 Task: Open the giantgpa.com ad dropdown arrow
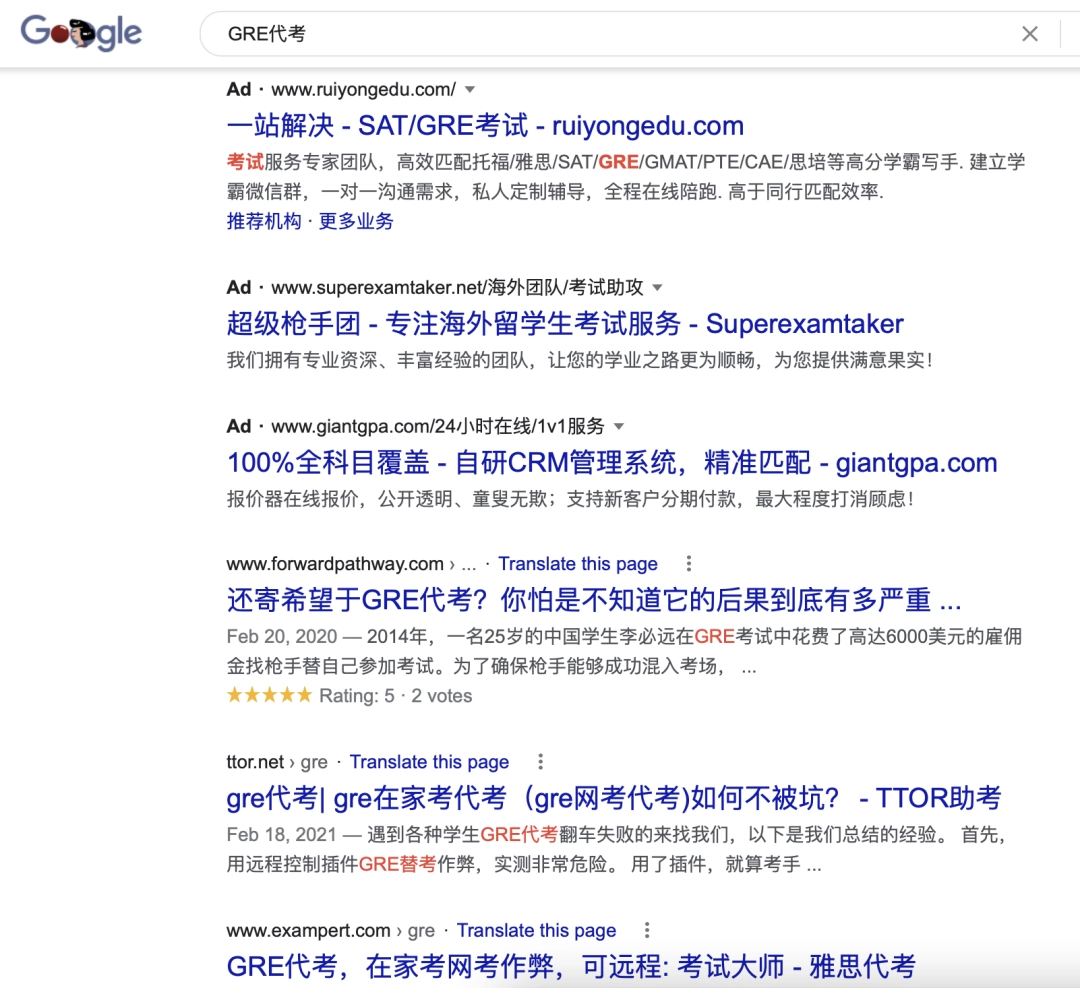[619, 426]
